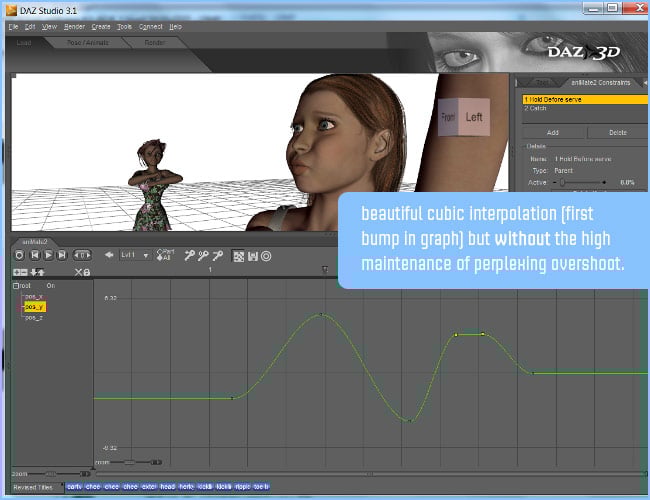The height and width of the screenshot is (500, 650).
Task: Switch to the aniMate2 Constraints tab
Action: pos(600,83)
